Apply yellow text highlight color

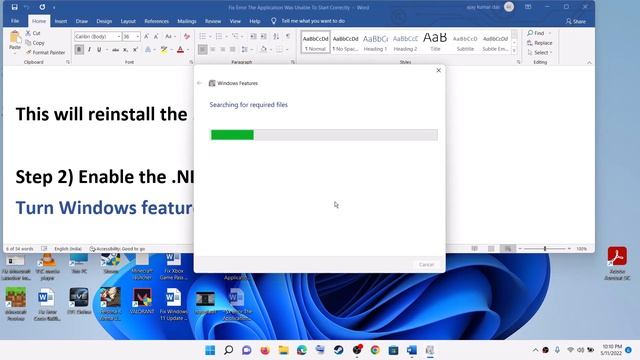click(x=164, y=49)
